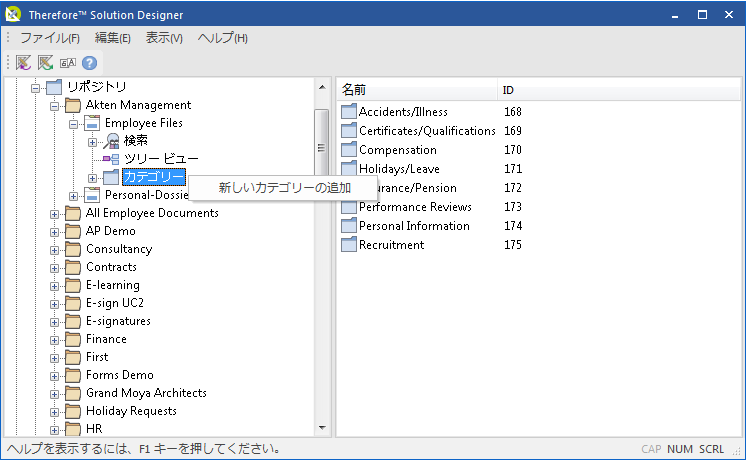Click the Personal-Dossier category icon
The height and width of the screenshot is (460, 747).
(x=92, y=195)
